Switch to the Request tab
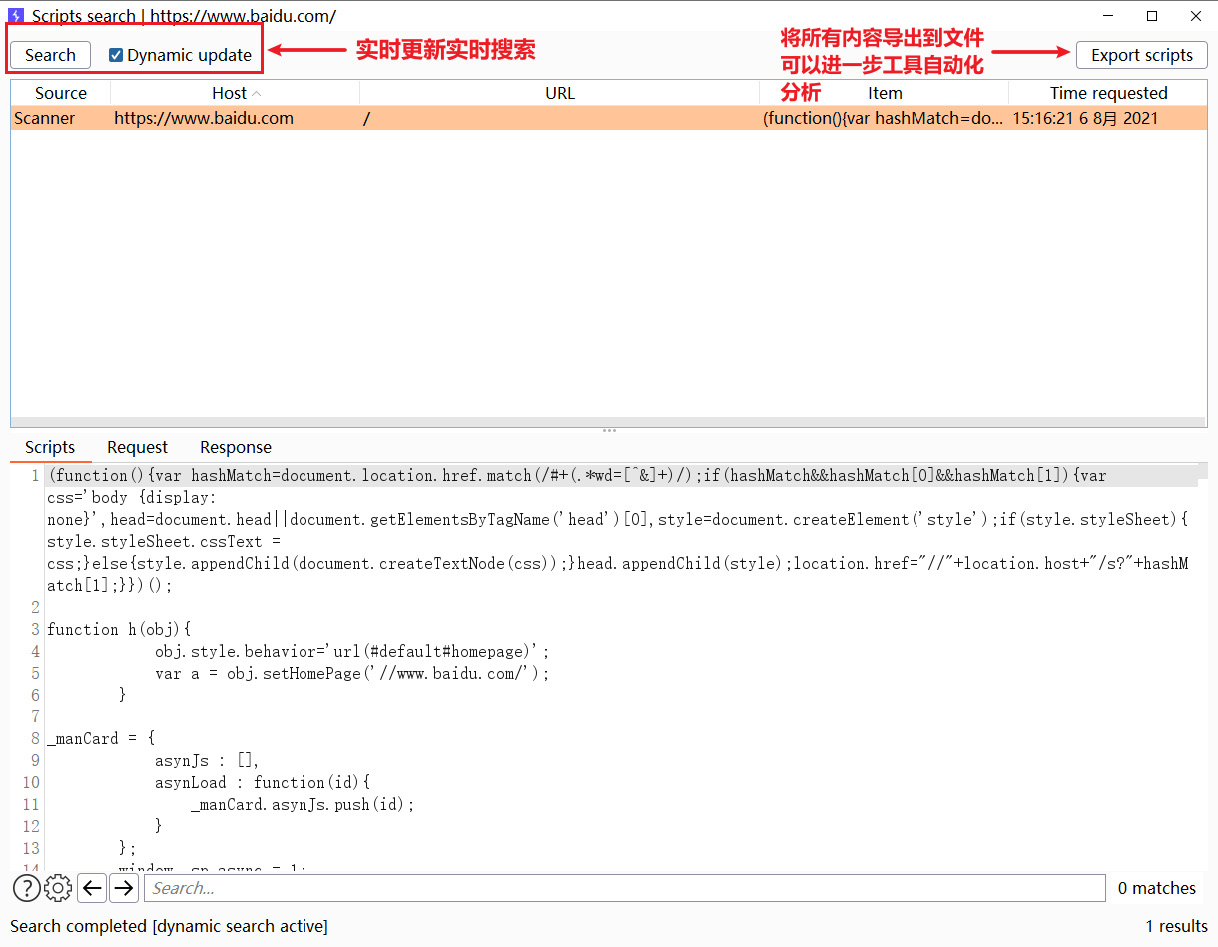This screenshot has width=1218, height=947. (137, 447)
